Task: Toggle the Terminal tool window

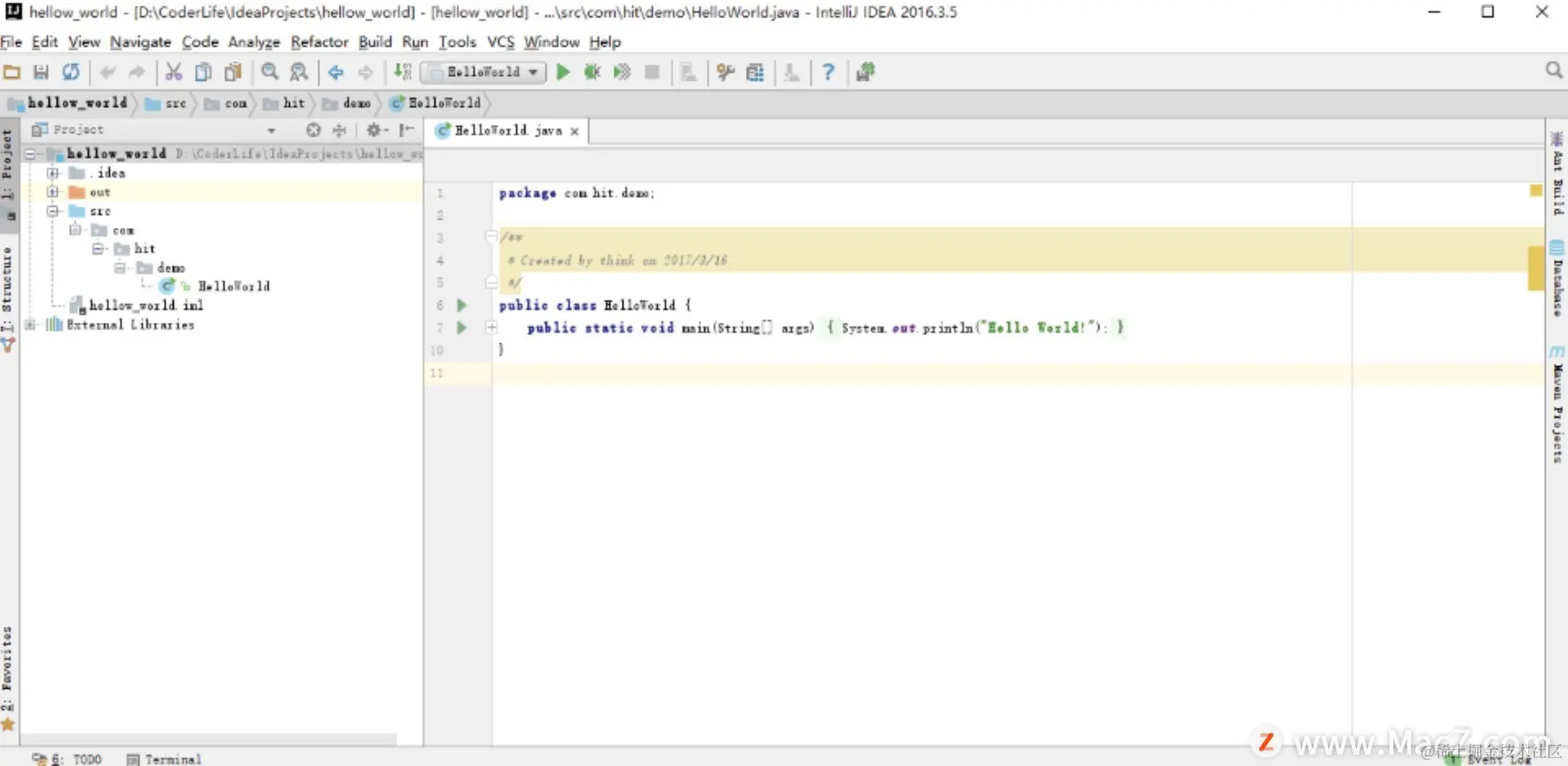Action: pos(164,759)
